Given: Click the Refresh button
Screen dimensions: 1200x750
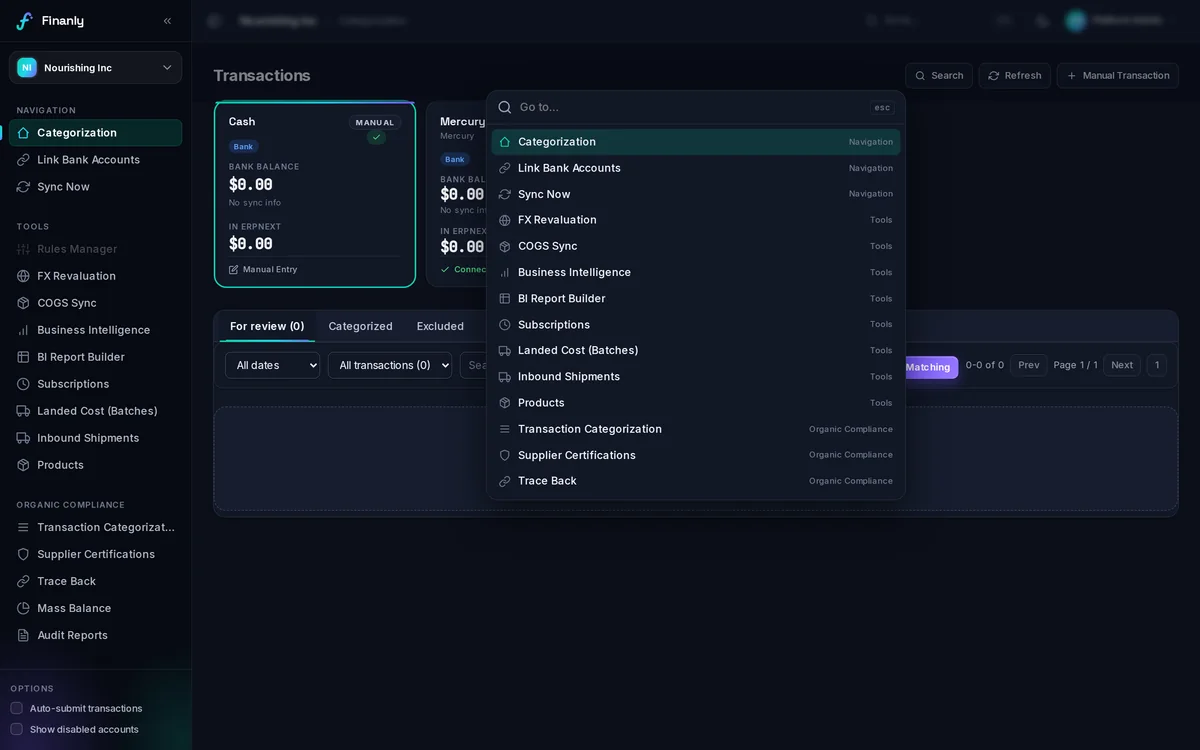Looking at the screenshot, I should tap(1014, 76).
